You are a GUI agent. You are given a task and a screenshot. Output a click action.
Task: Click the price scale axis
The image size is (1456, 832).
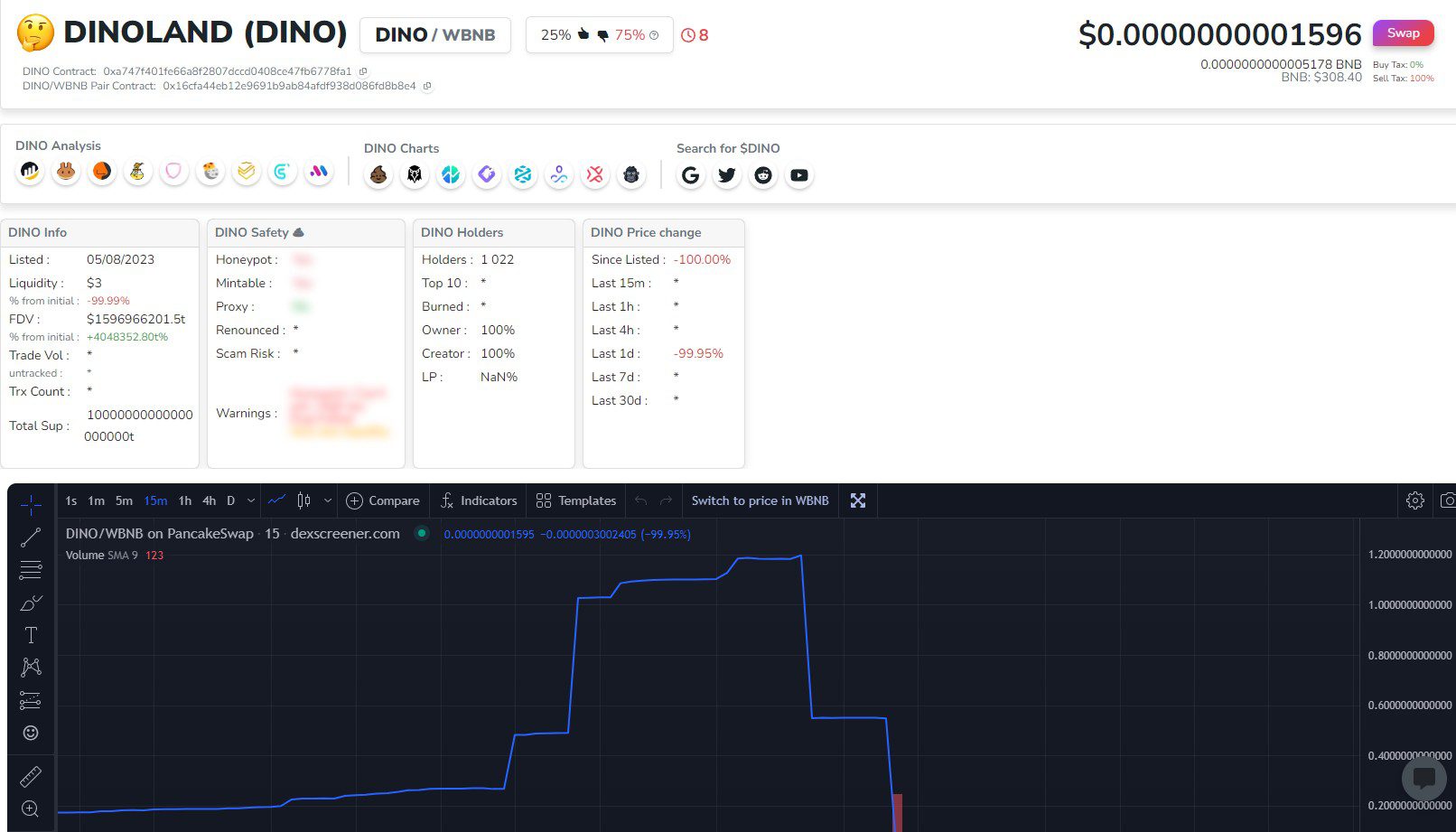1407,675
